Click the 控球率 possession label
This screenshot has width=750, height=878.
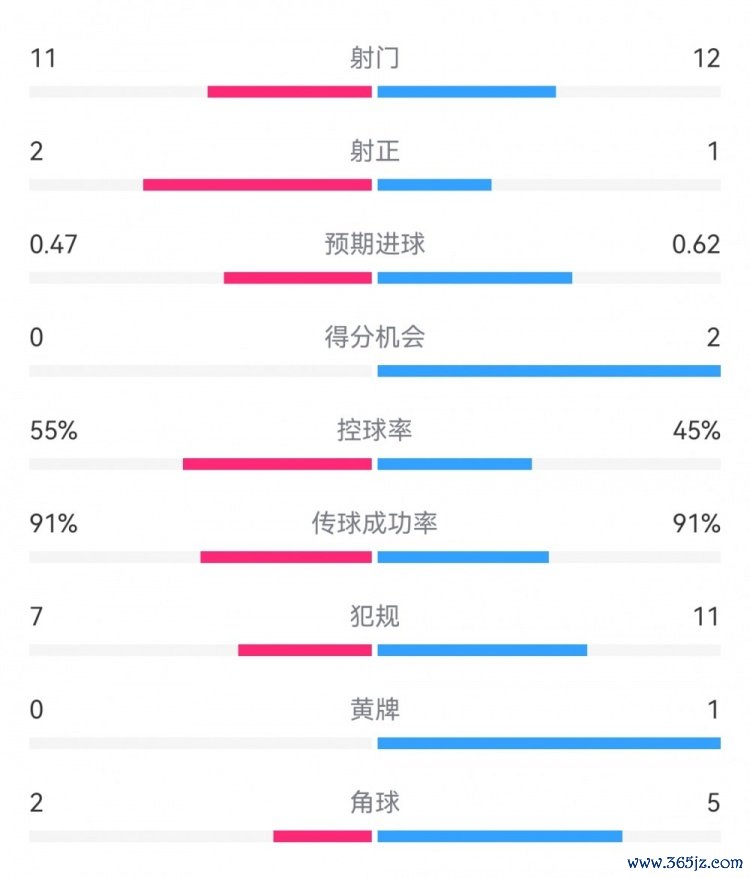(x=374, y=430)
